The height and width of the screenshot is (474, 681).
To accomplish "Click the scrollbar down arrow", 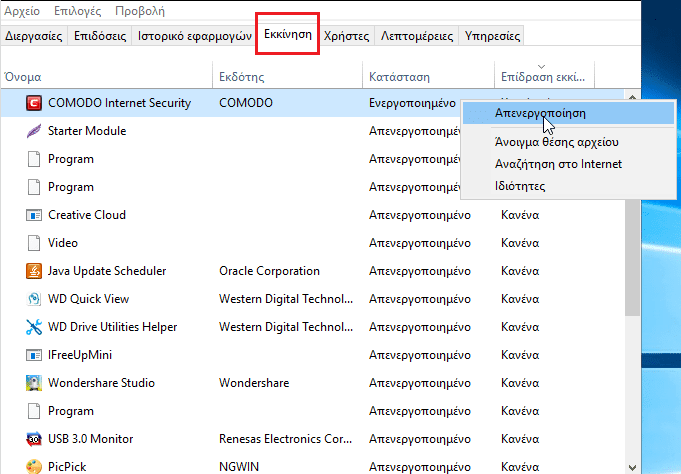I will click(632, 467).
